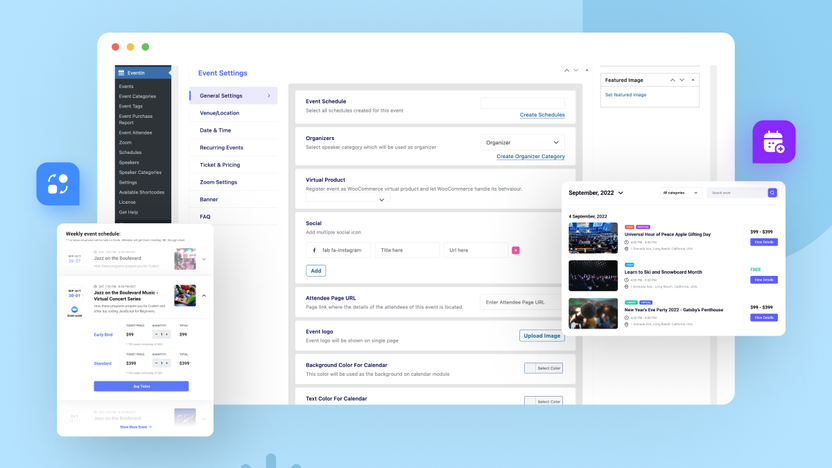Remove the social icon row with red delete icon
Screen dimensions: 832x468
tap(515, 250)
